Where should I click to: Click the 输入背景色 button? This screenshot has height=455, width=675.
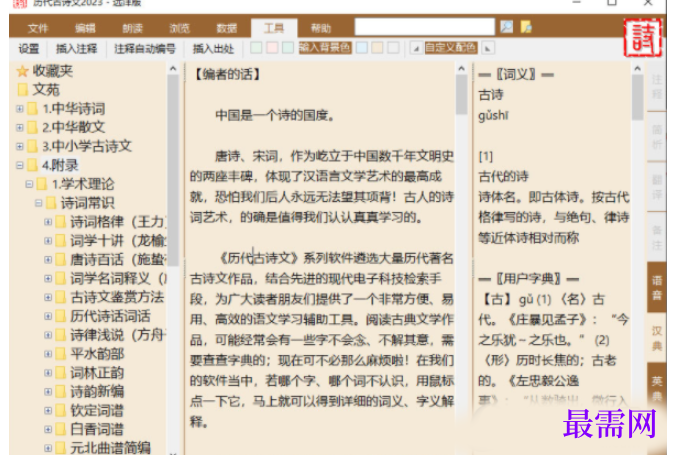point(325,48)
